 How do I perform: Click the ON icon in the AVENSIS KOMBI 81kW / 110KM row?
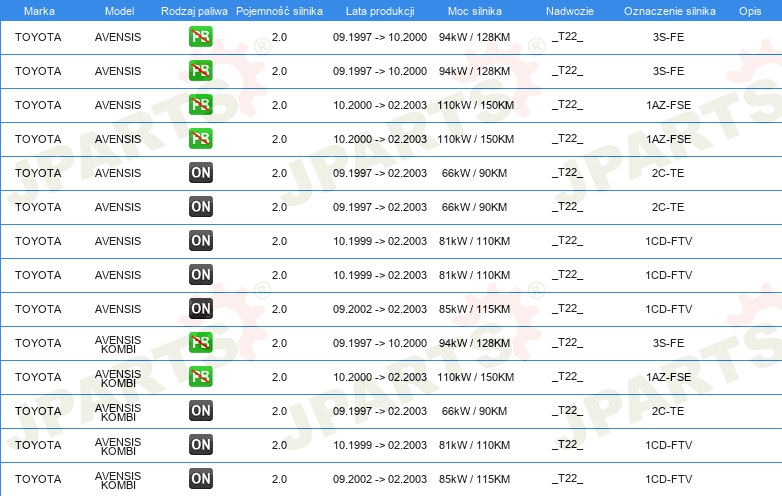pyautogui.click(x=201, y=445)
